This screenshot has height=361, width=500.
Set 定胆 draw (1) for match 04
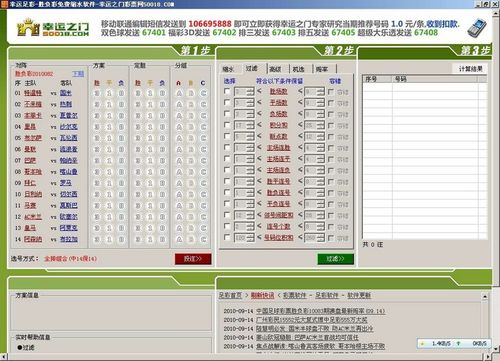coord(150,127)
